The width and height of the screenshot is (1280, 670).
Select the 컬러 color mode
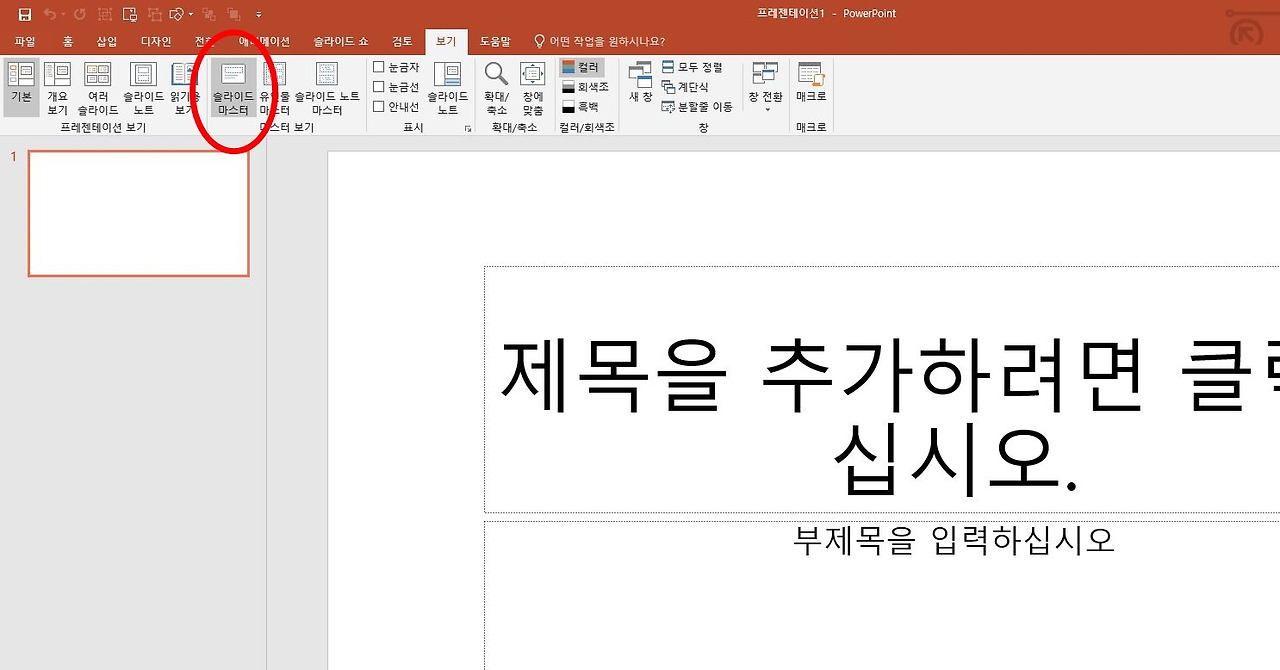coord(582,67)
